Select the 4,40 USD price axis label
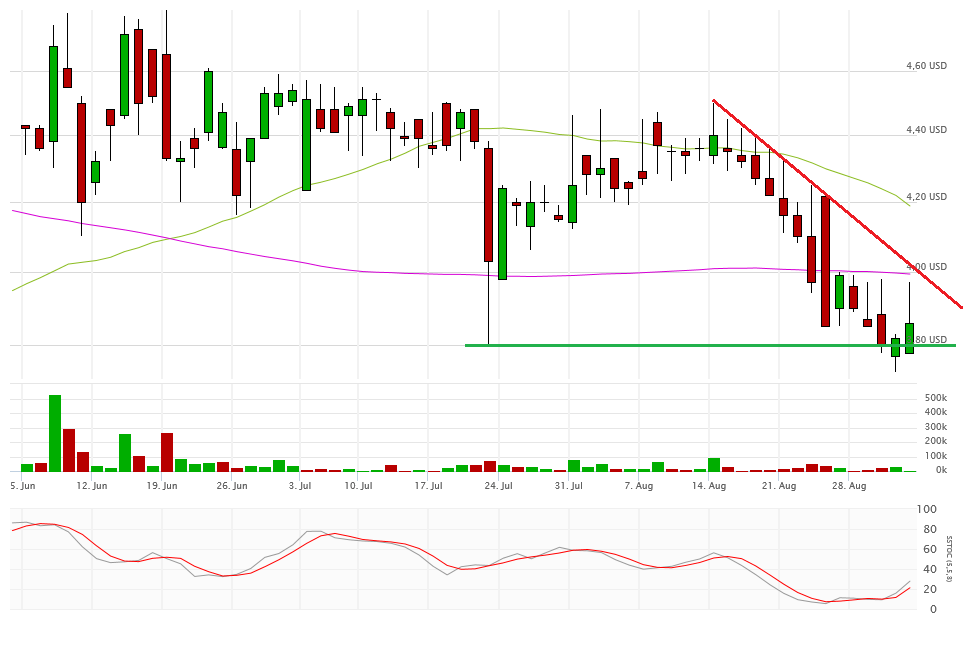Image resolution: width=968 pixels, height=645 pixels. click(925, 130)
